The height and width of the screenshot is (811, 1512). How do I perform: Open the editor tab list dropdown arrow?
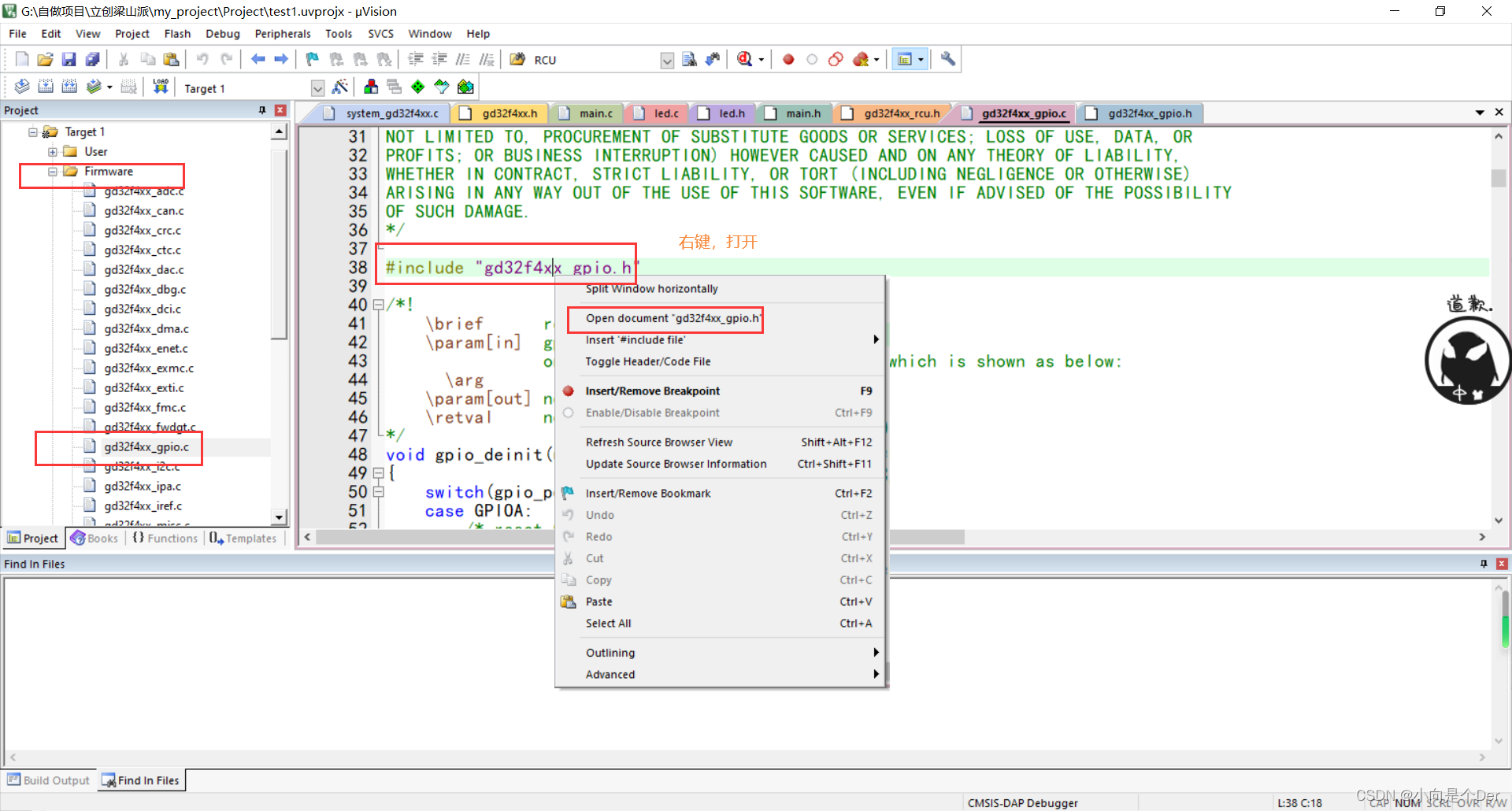click(1480, 113)
